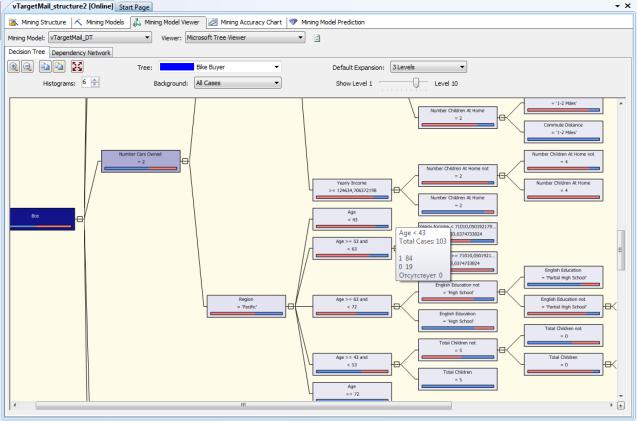Click the left arrow of horizontal scrollbar
The height and width of the screenshot is (421, 638).
coord(15,405)
